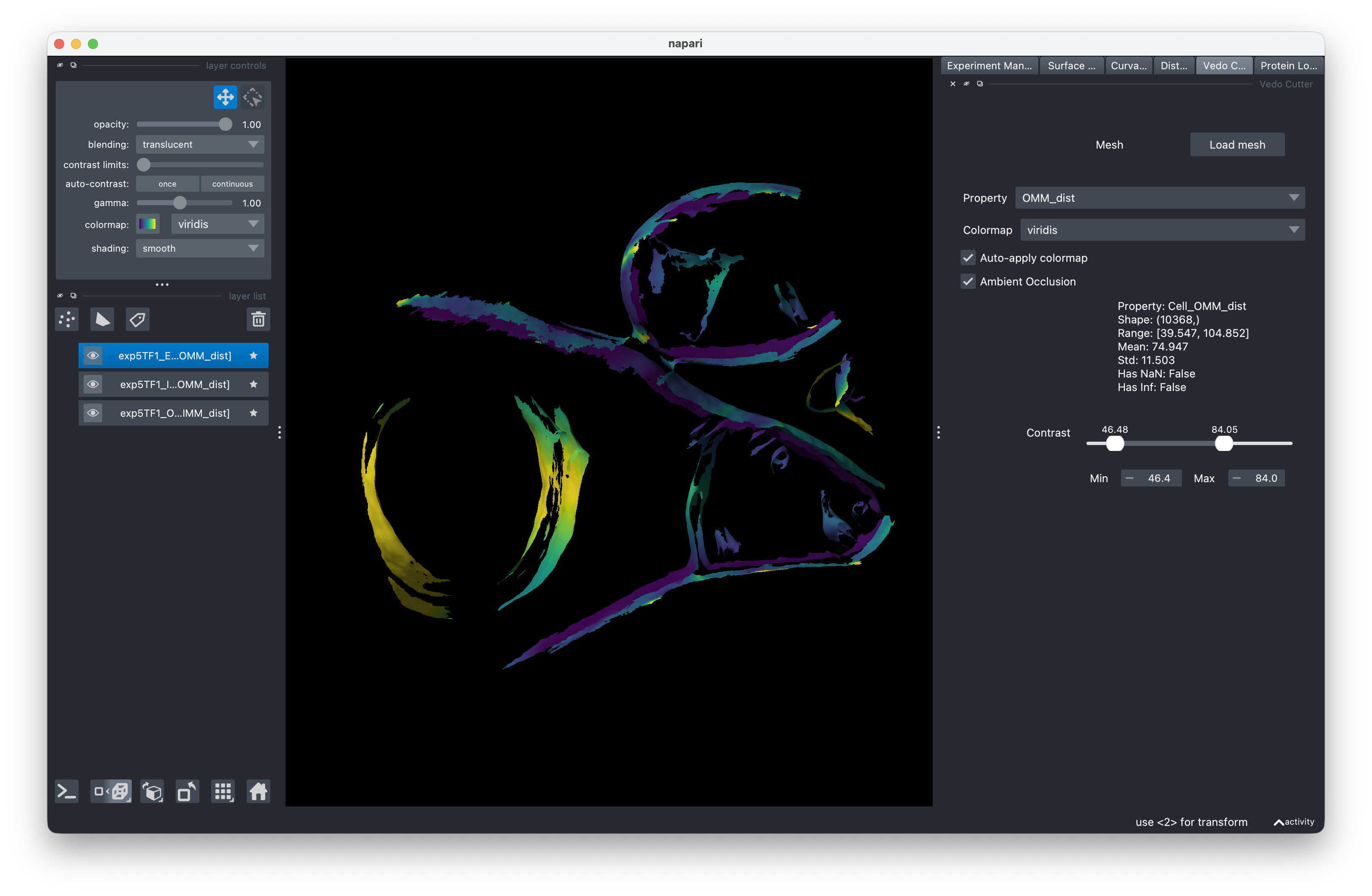1372x896 pixels.
Task: Add a new shapes layer
Action: [x=102, y=319]
